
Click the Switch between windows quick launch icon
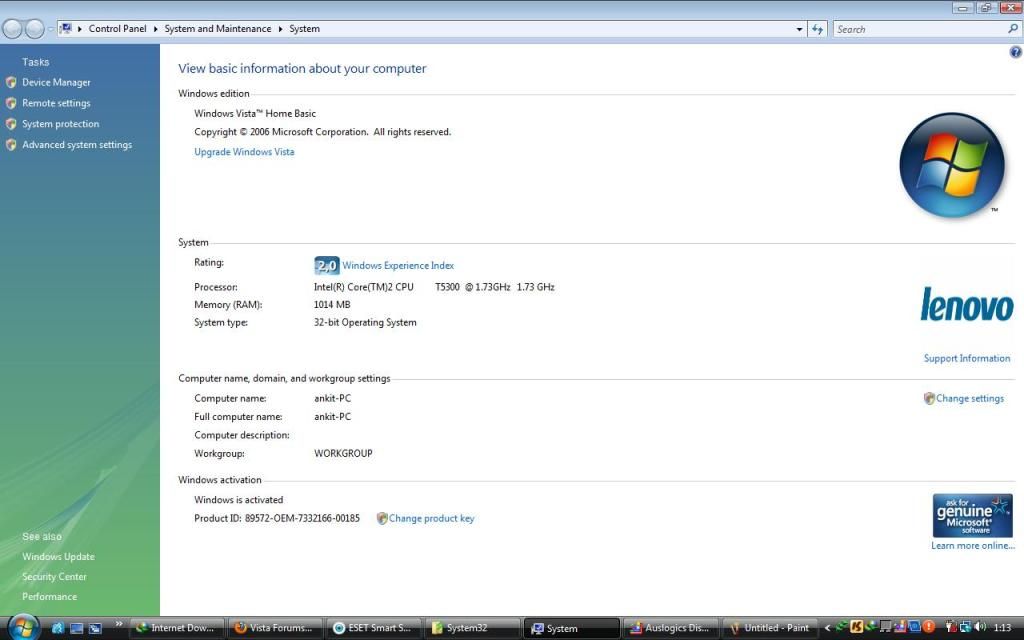pos(95,628)
